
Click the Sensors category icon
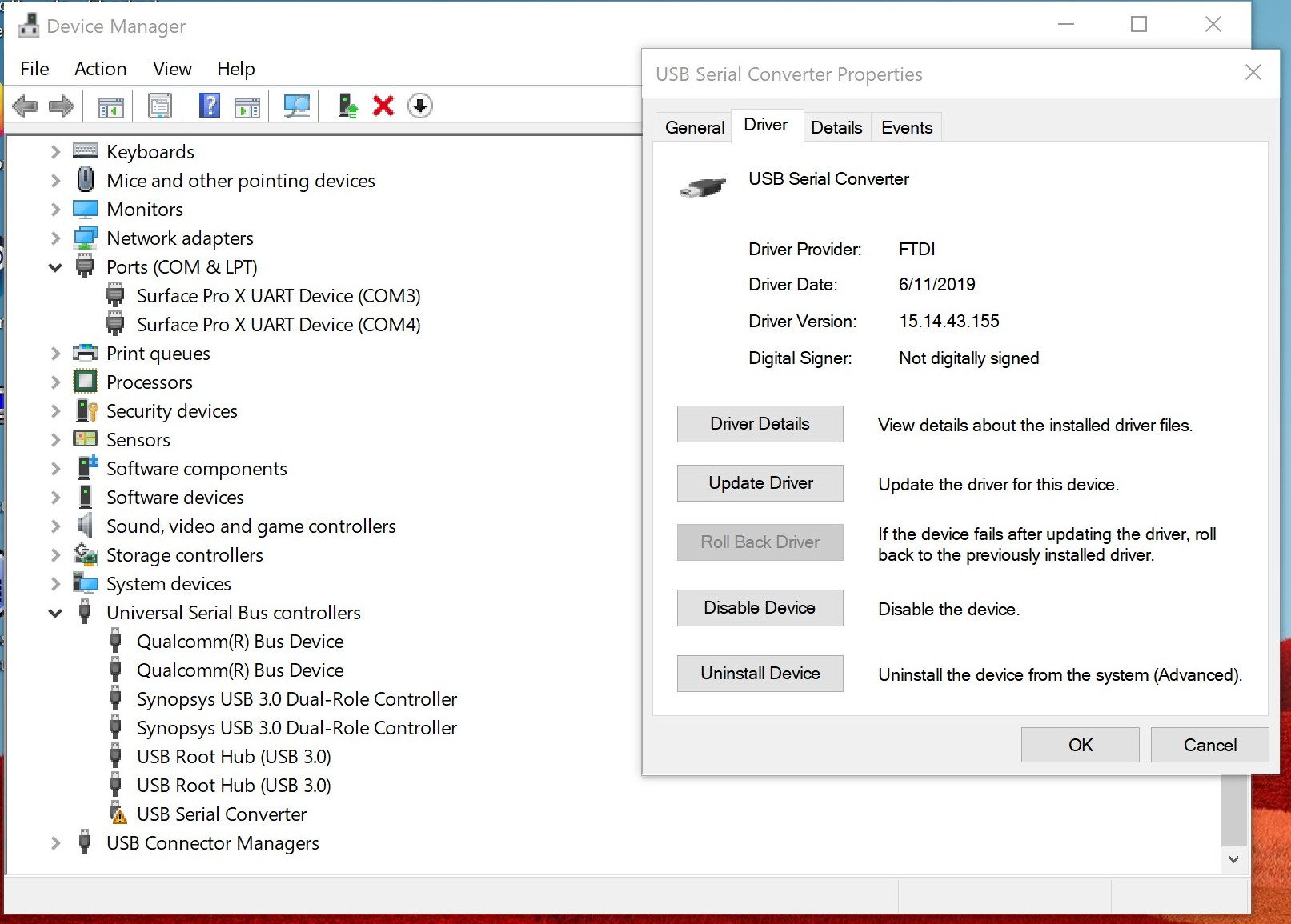86,439
